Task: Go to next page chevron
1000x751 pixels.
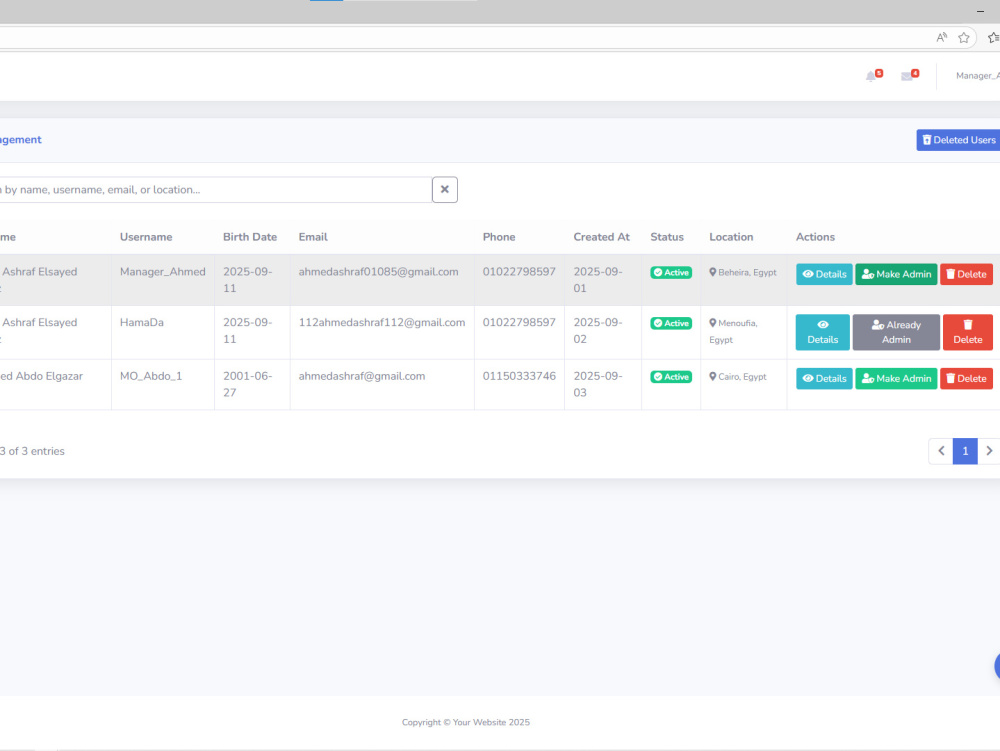Action: pyautogui.click(x=989, y=451)
